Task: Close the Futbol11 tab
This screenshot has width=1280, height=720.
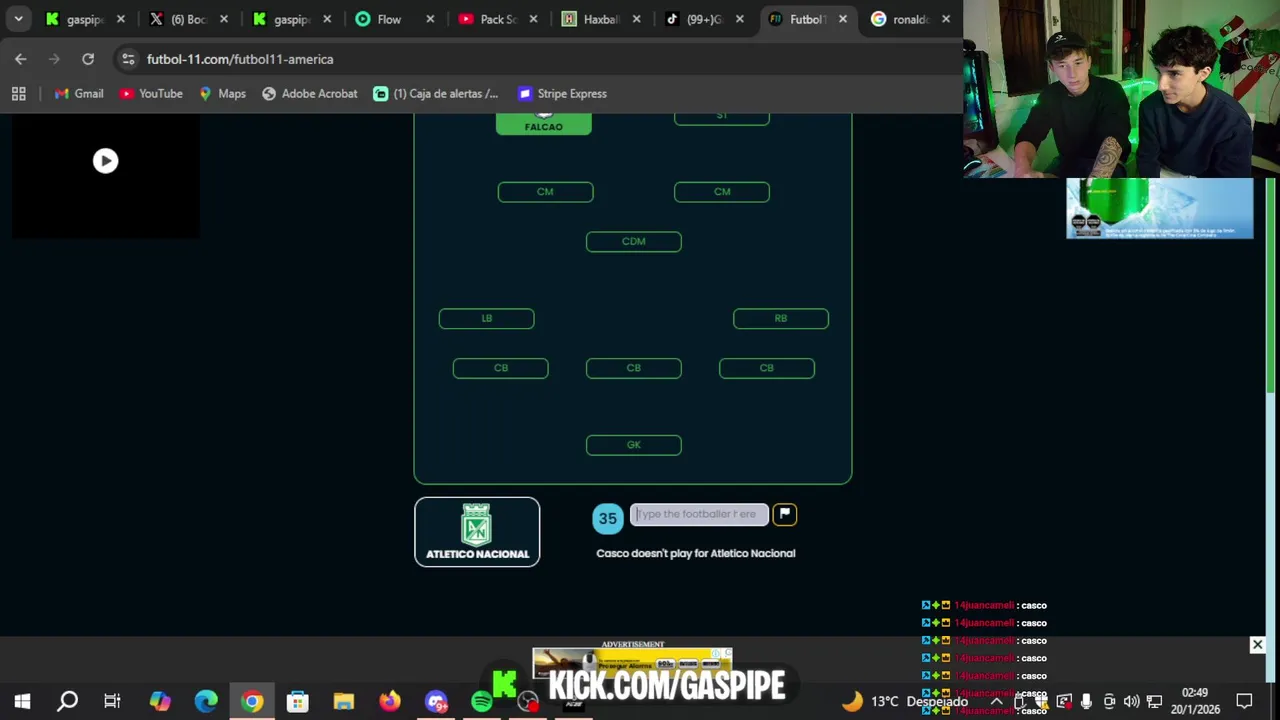Action: [x=842, y=19]
